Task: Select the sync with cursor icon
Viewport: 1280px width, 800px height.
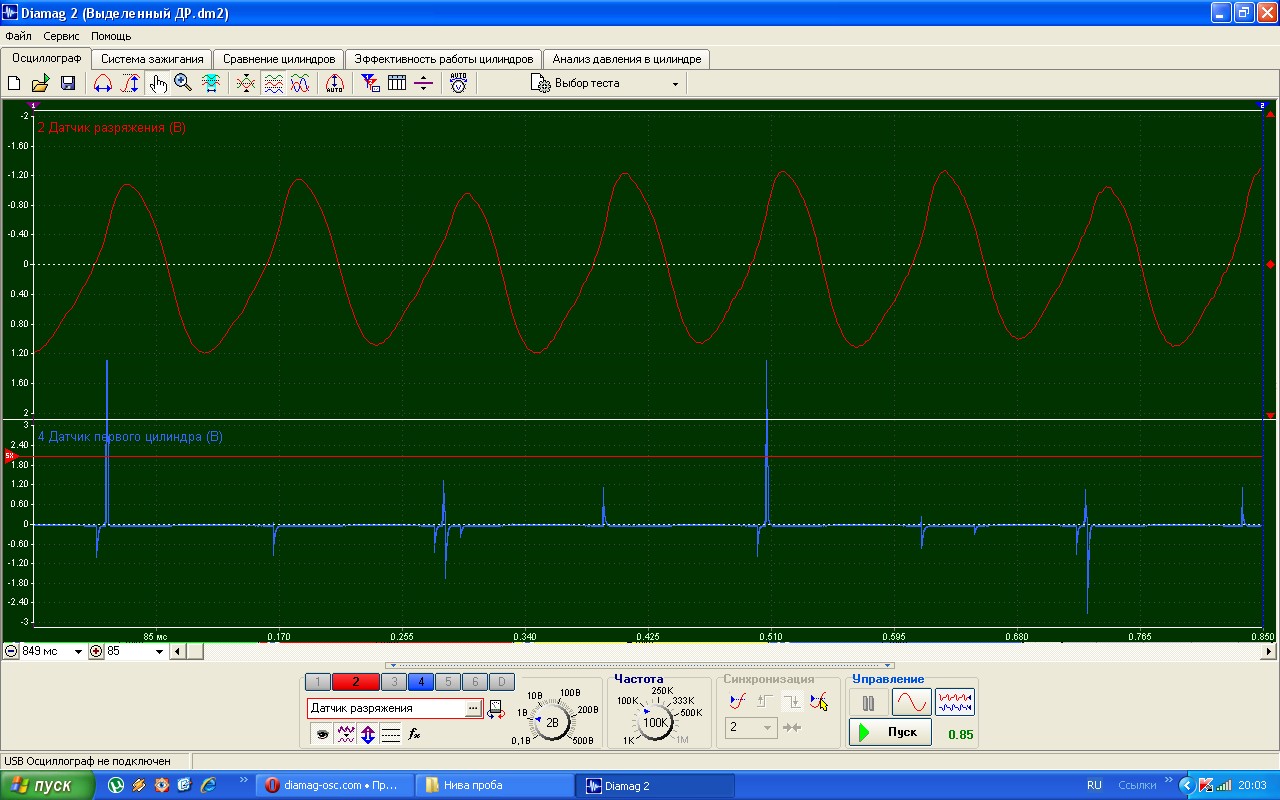Action: [x=819, y=701]
